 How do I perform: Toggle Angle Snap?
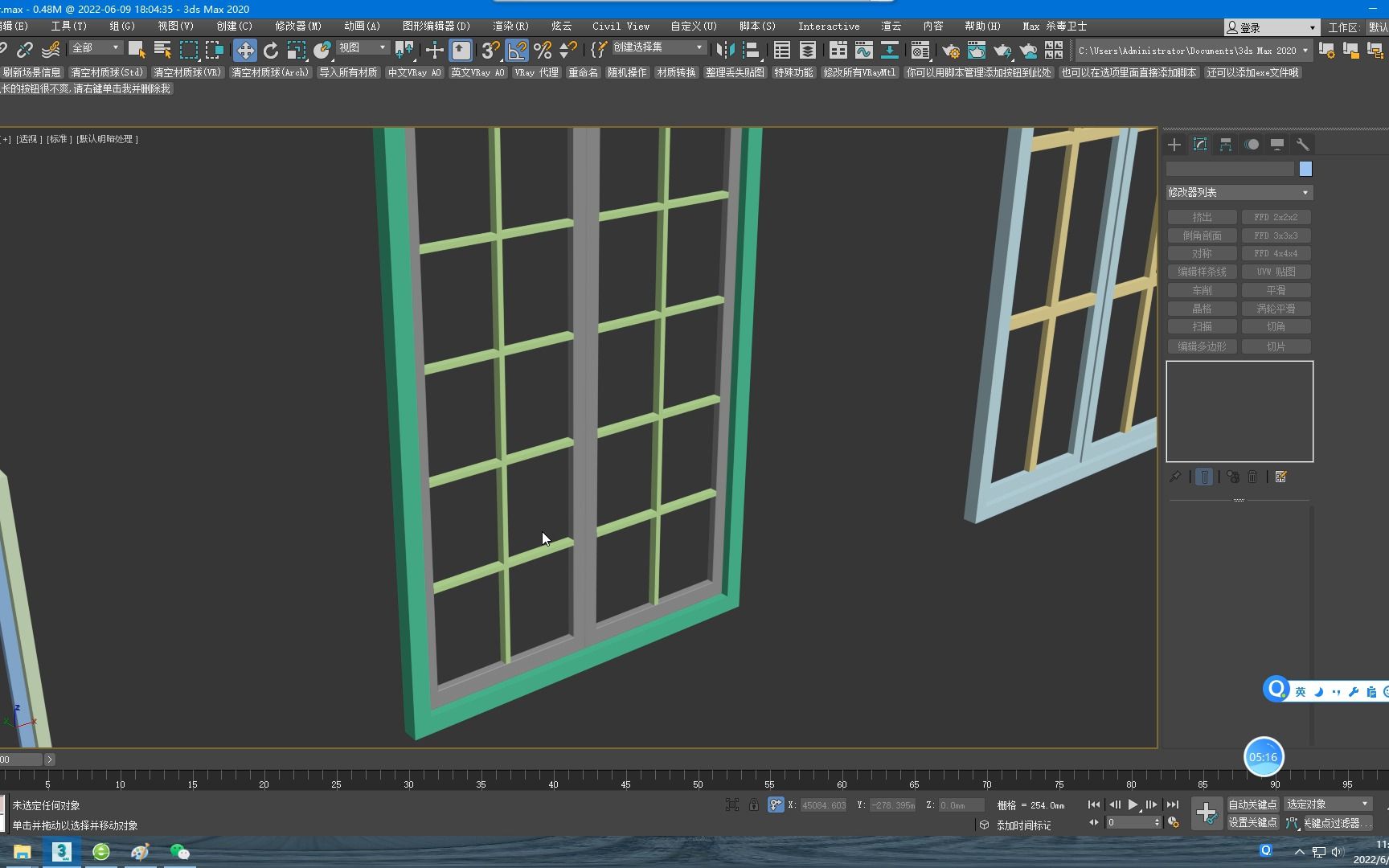516,51
